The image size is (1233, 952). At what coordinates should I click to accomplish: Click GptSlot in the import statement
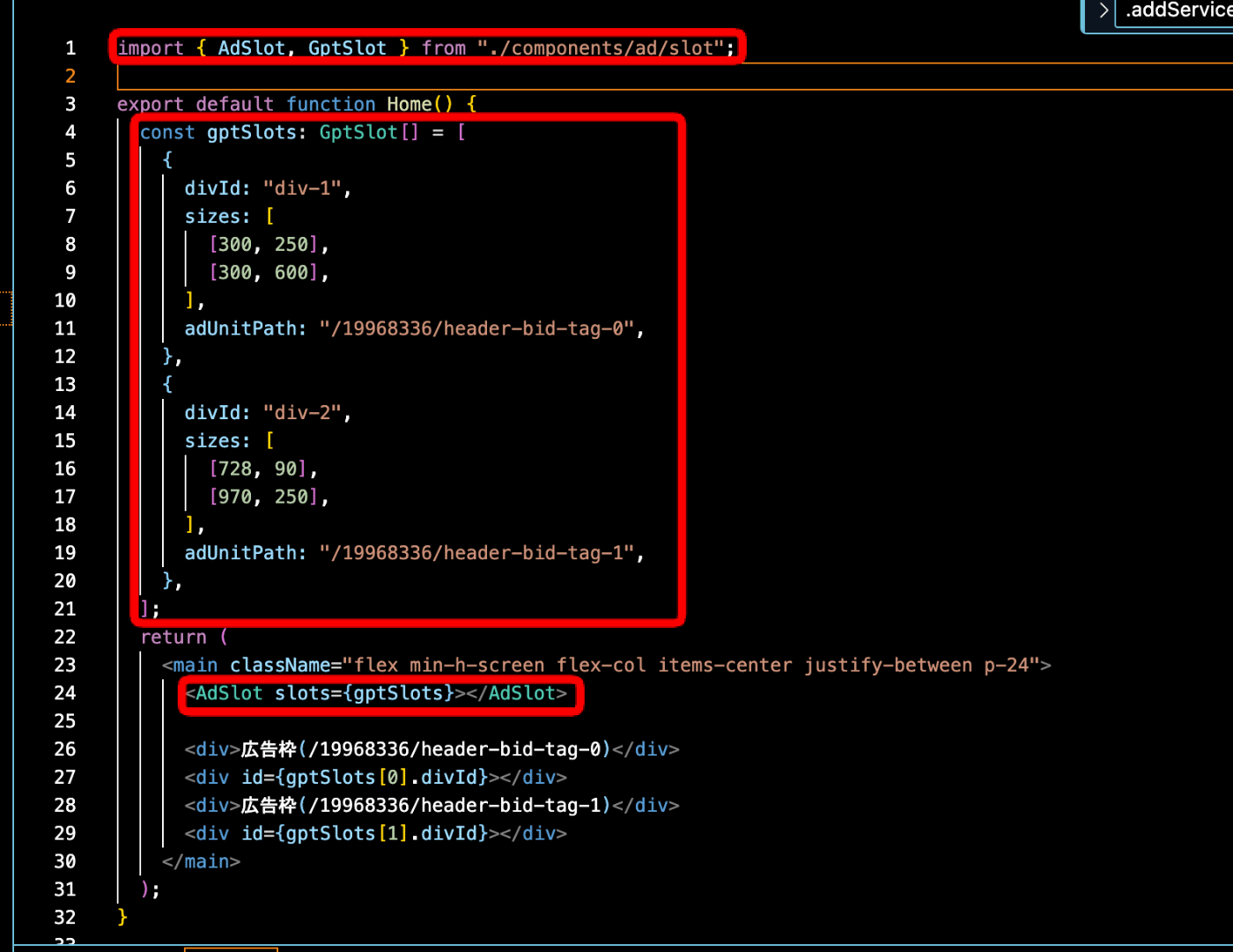[x=347, y=48]
